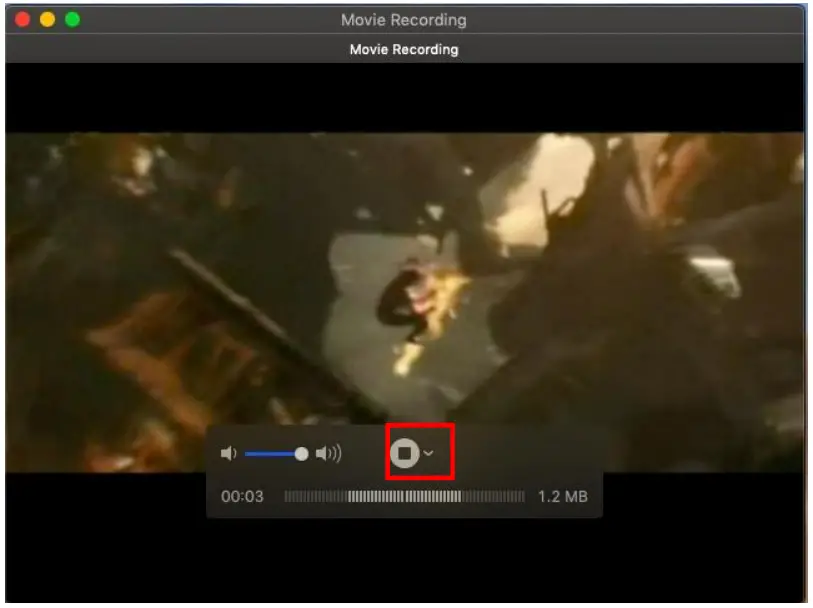
Task: Click the video preview area
Action: [x=404, y=302]
